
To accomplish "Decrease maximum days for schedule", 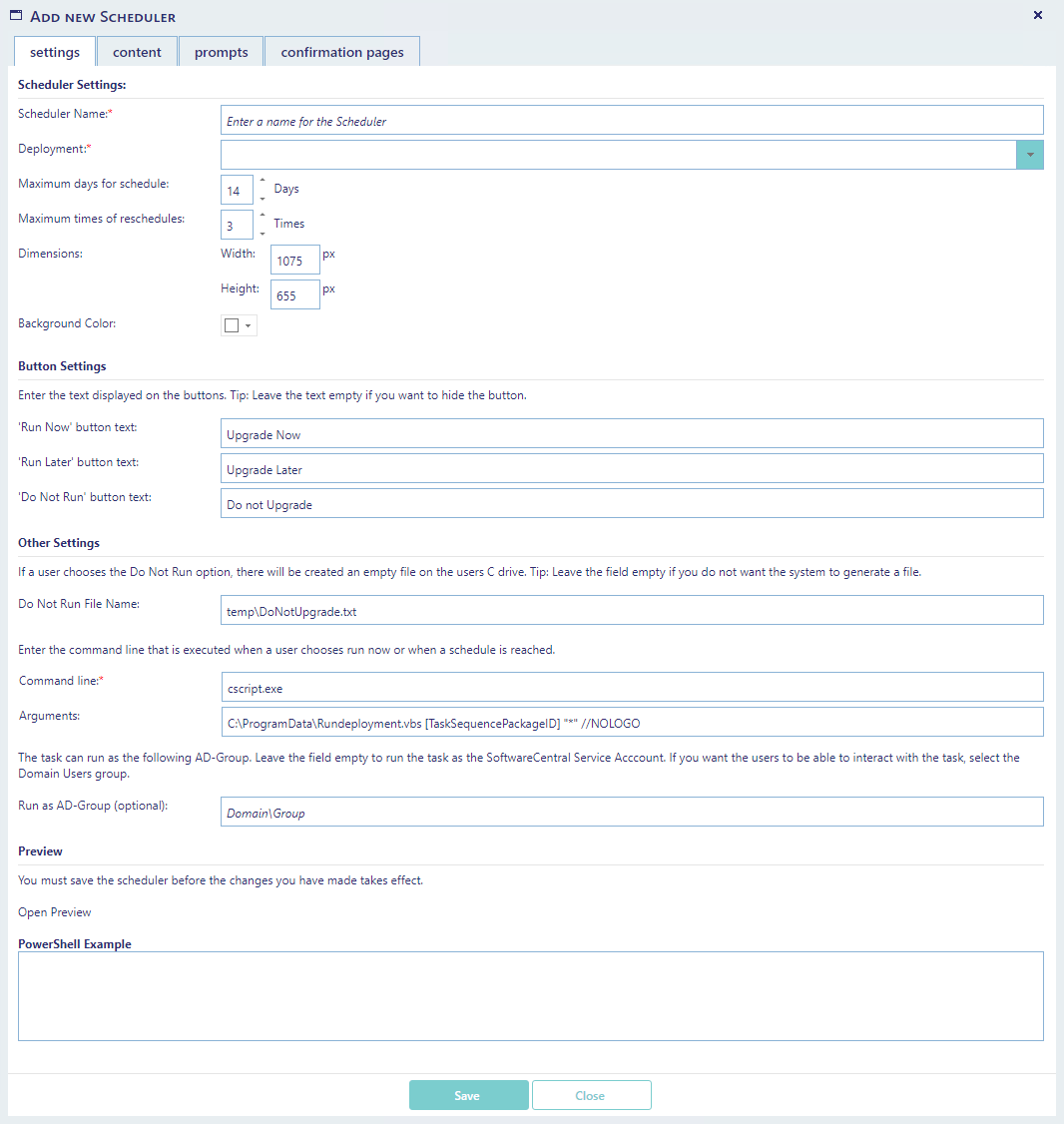I will point(262,199).
